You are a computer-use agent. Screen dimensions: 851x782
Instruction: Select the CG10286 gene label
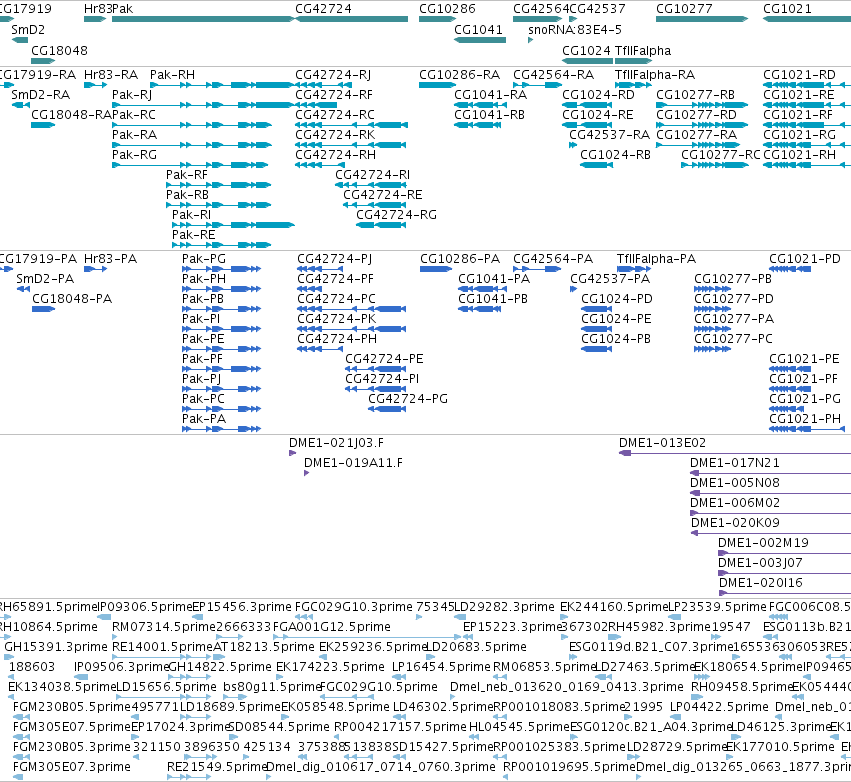tap(447, 9)
